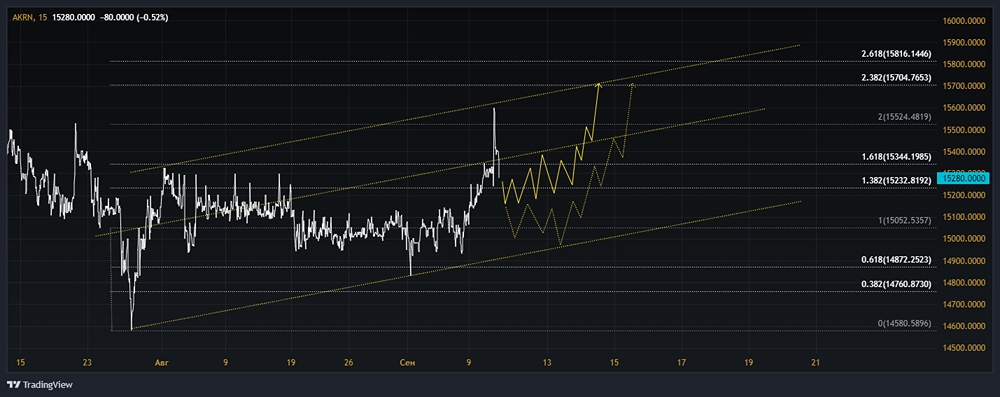Click the 26 date label on time axis
This screenshot has height=397, width=1000.
pyautogui.click(x=348, y=363)
